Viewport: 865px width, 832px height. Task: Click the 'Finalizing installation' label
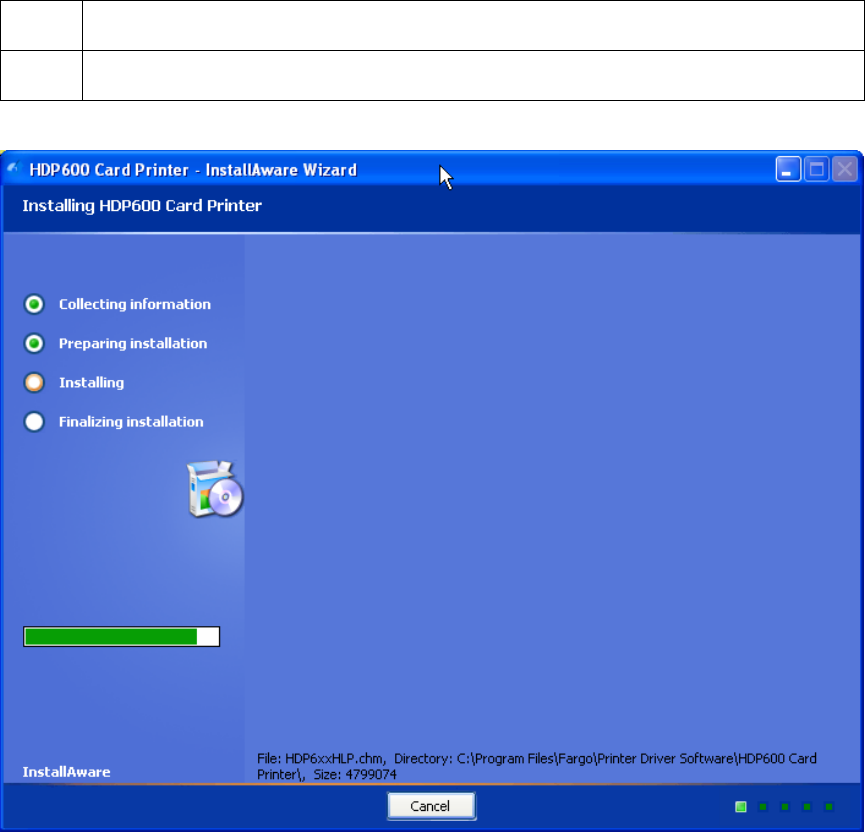131,422
